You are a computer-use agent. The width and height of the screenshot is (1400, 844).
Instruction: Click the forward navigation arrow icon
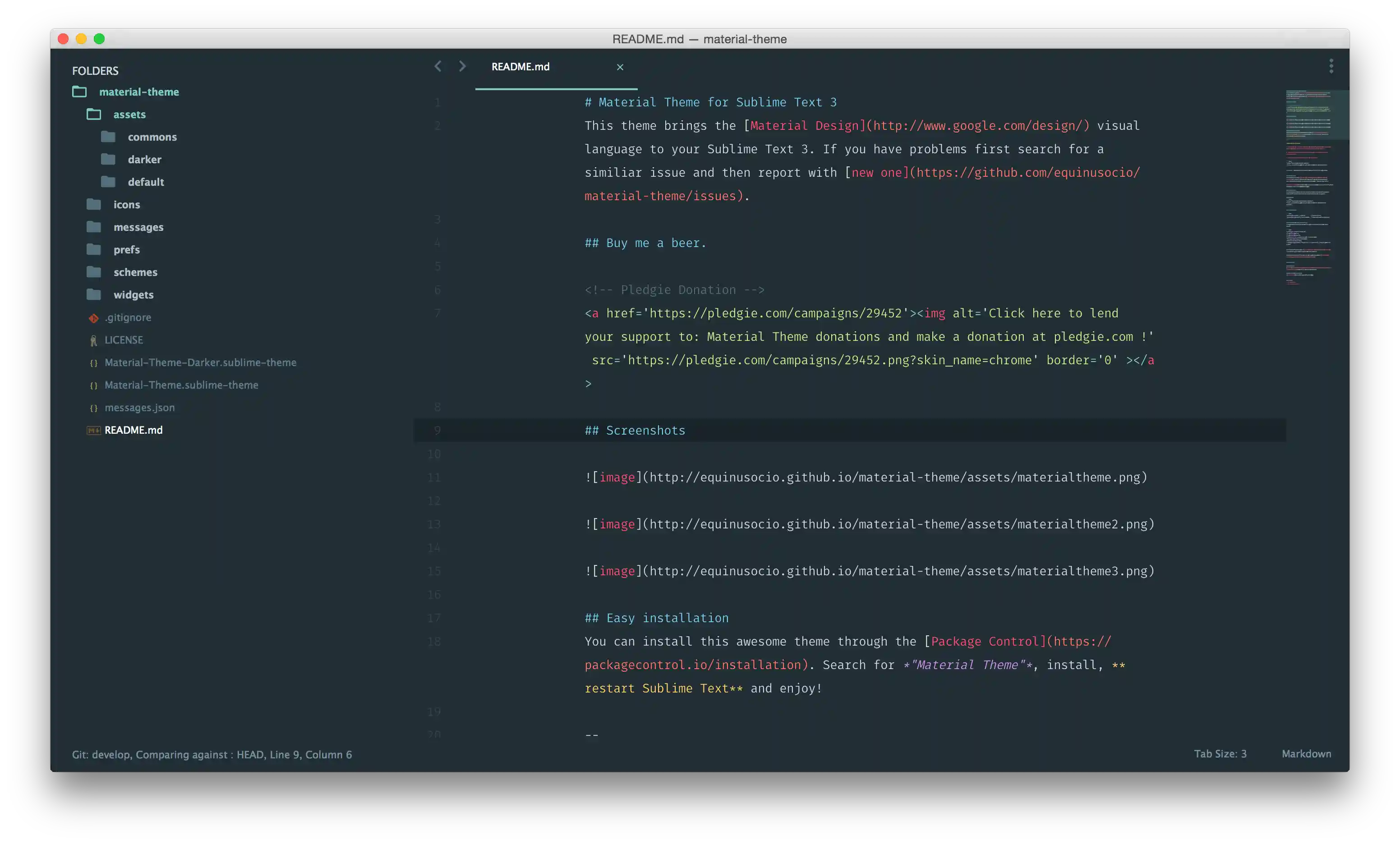(x=462, y=66)
